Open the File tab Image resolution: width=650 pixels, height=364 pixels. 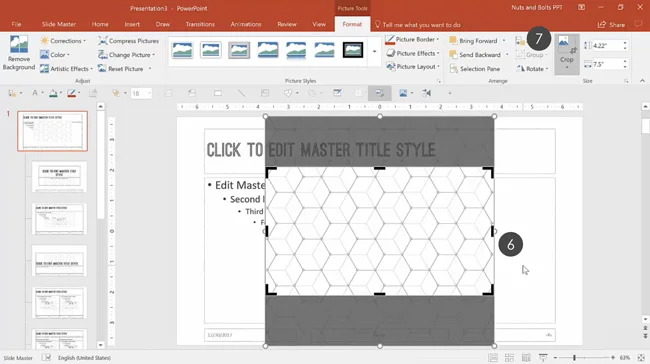click(x=16, y=24)
